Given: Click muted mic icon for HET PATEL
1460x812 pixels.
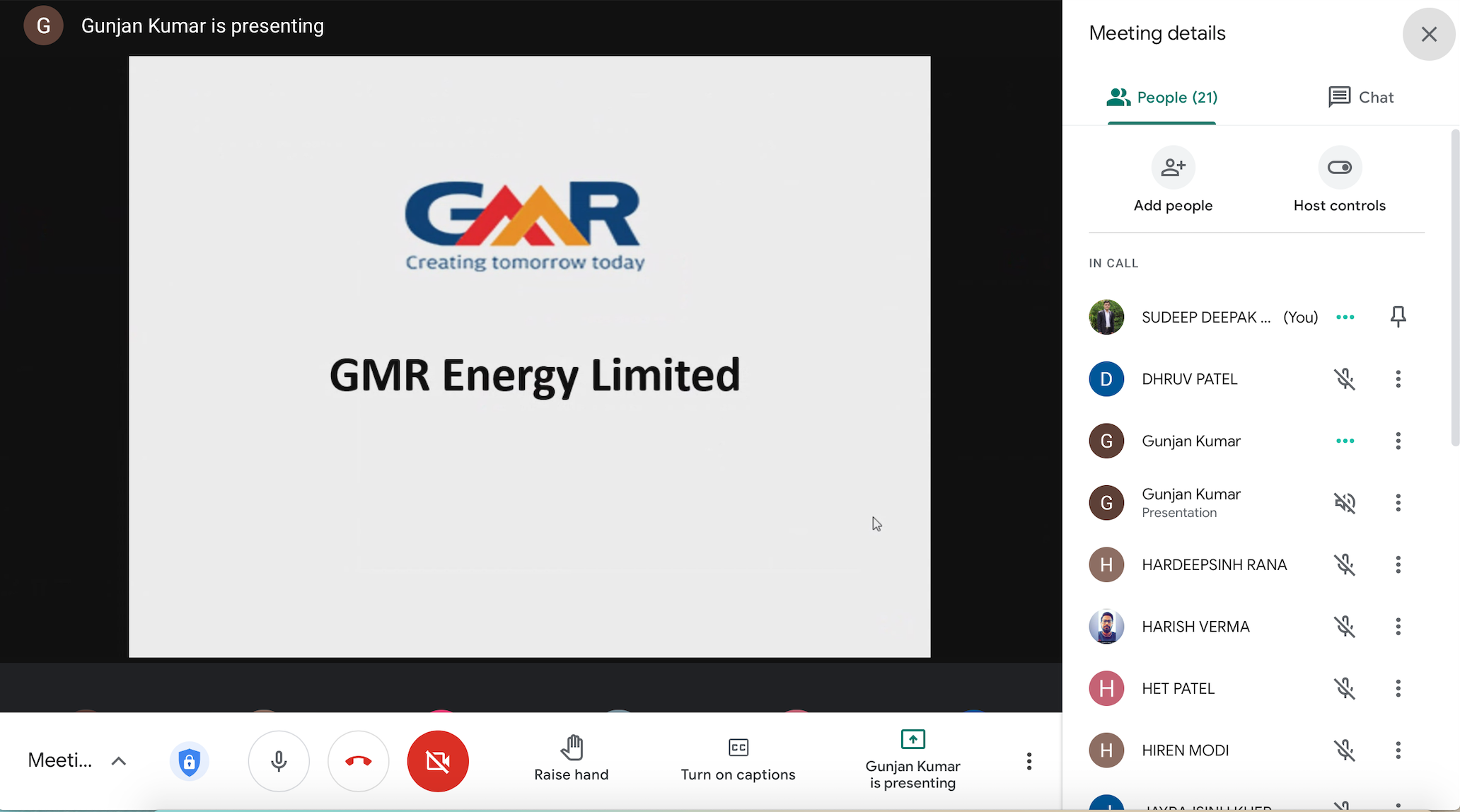Looking at the screenshot, I should click(x=1345, y=688).
